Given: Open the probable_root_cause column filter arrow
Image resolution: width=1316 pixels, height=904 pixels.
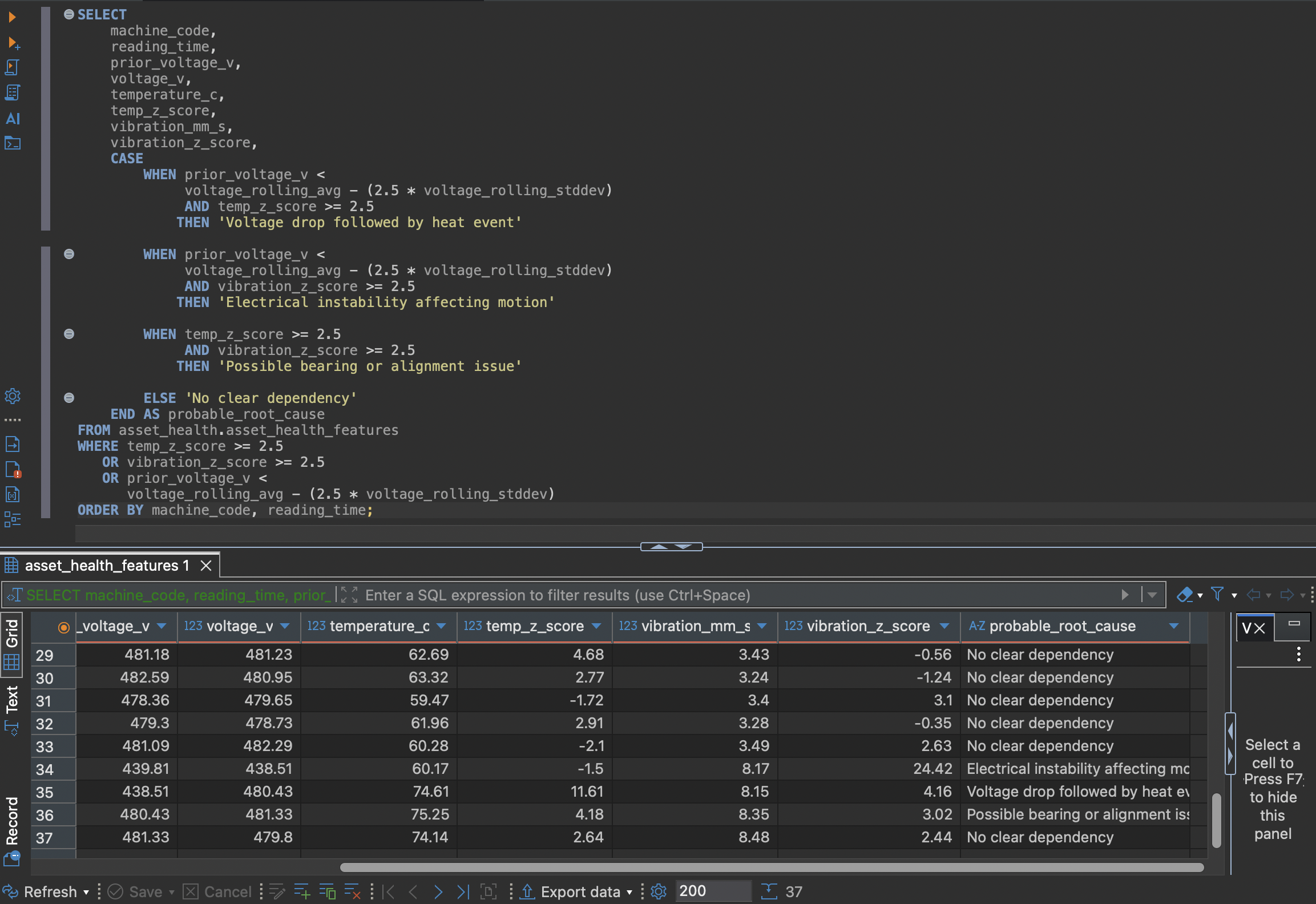Looking at the screenshot, I should coord(1173,627).
